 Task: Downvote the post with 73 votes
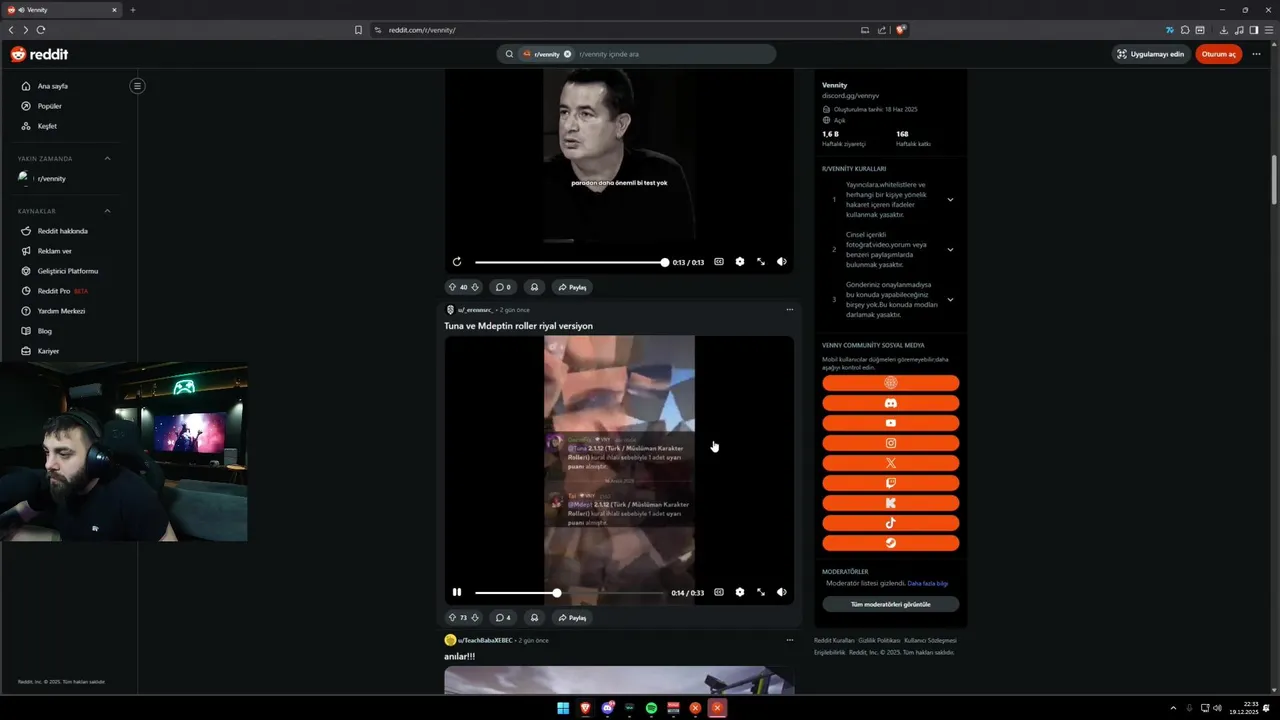point(475,618)
